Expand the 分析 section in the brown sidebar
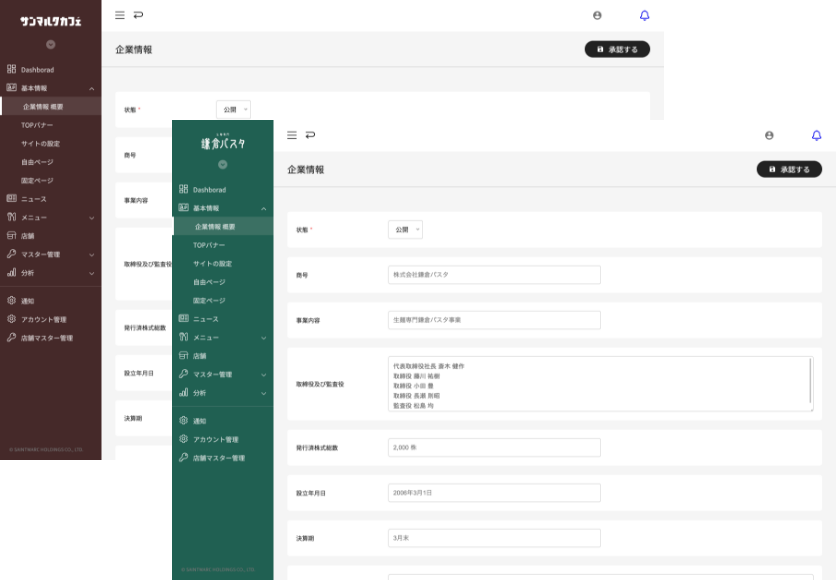This screenshot has height=580, width=836. pyautogui.click(x=92, y=273)
